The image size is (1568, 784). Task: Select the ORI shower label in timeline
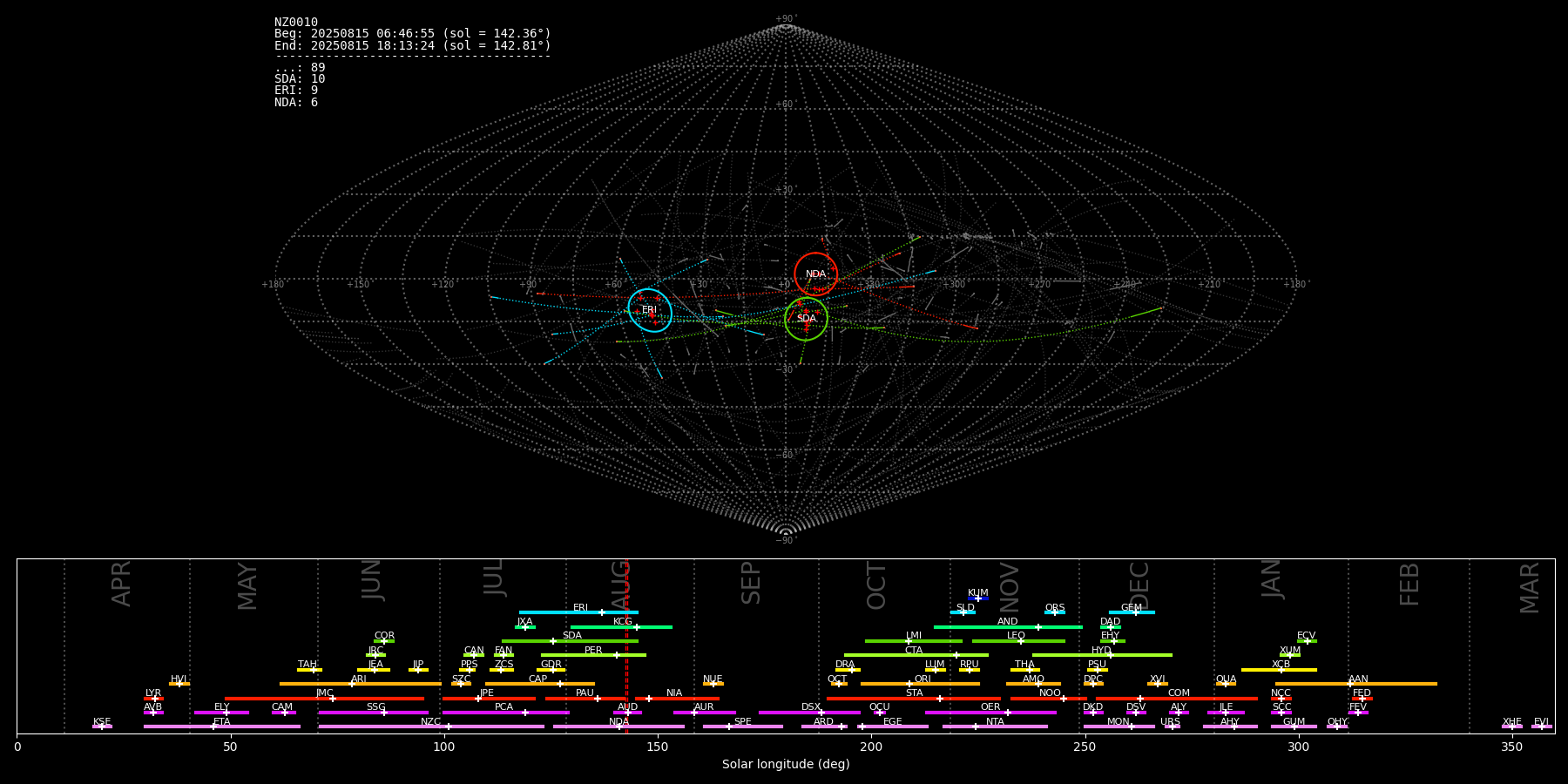tap(923, 679)
